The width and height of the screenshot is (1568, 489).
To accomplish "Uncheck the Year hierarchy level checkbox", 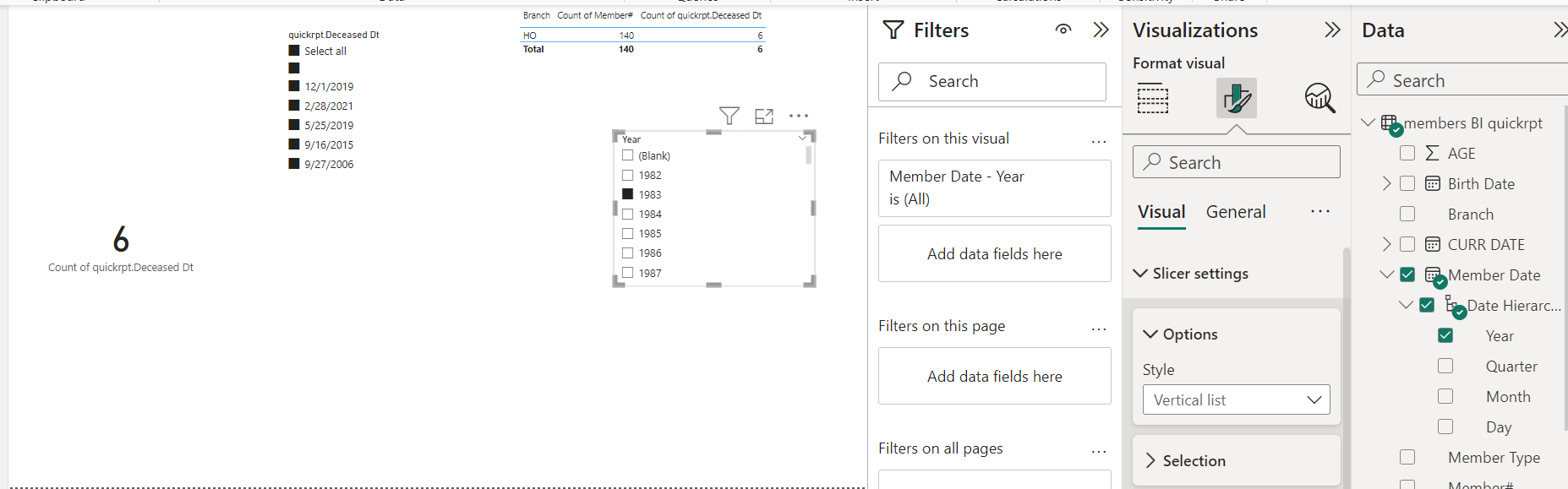I will (1445, 335).
